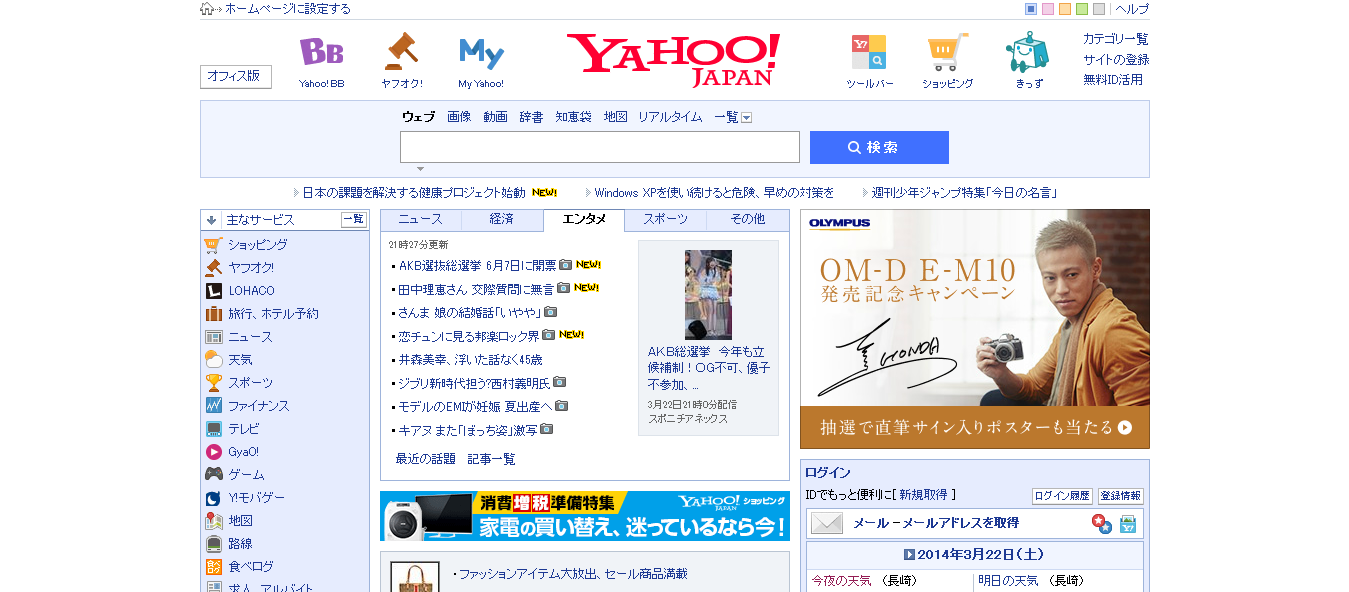Collapse the 主なサービス arrow toggle

pos(211,220)
